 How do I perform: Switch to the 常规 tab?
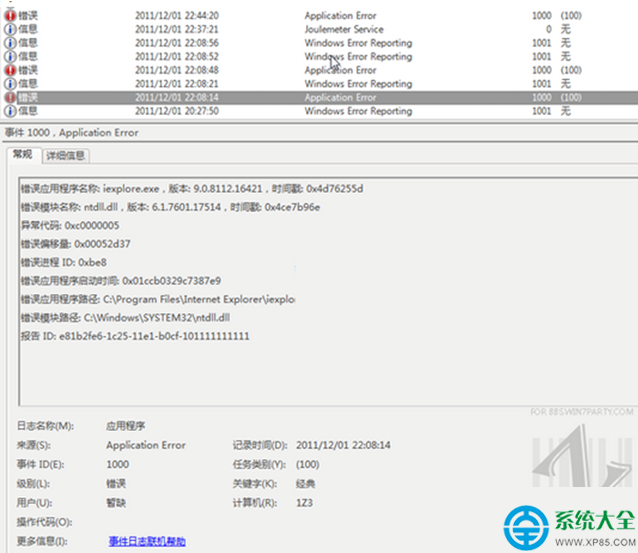point(23,154)
